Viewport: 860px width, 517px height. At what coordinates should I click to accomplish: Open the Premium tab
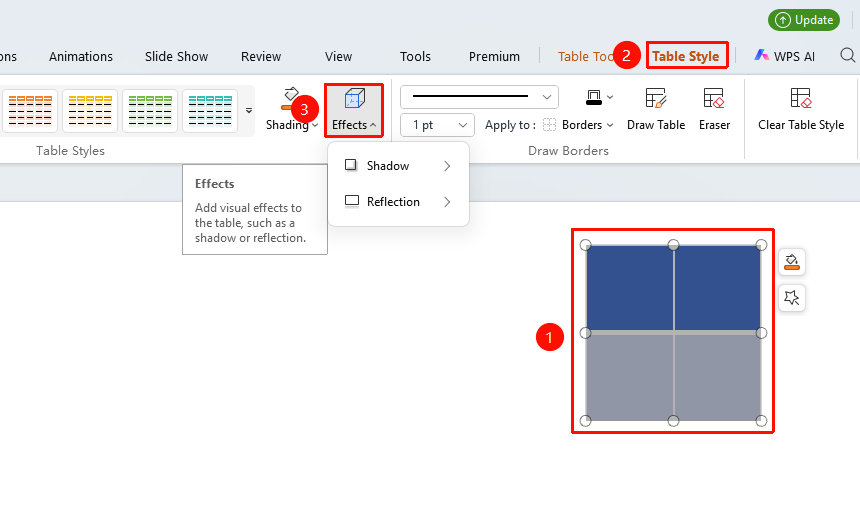tap(494, 56)
